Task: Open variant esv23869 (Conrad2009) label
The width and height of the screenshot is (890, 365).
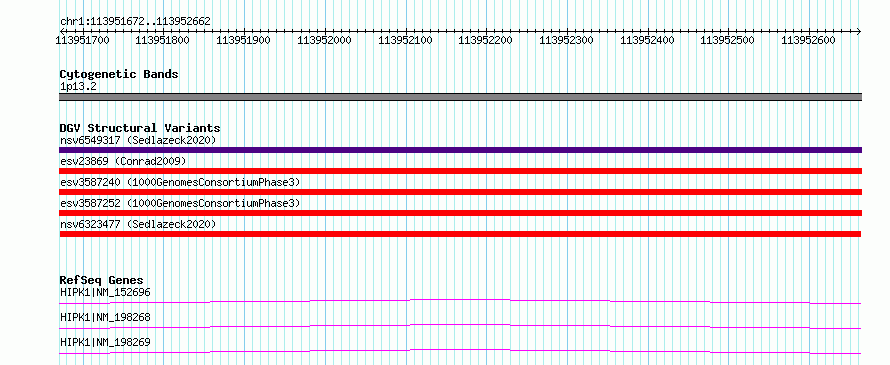Action: point(123,161)
